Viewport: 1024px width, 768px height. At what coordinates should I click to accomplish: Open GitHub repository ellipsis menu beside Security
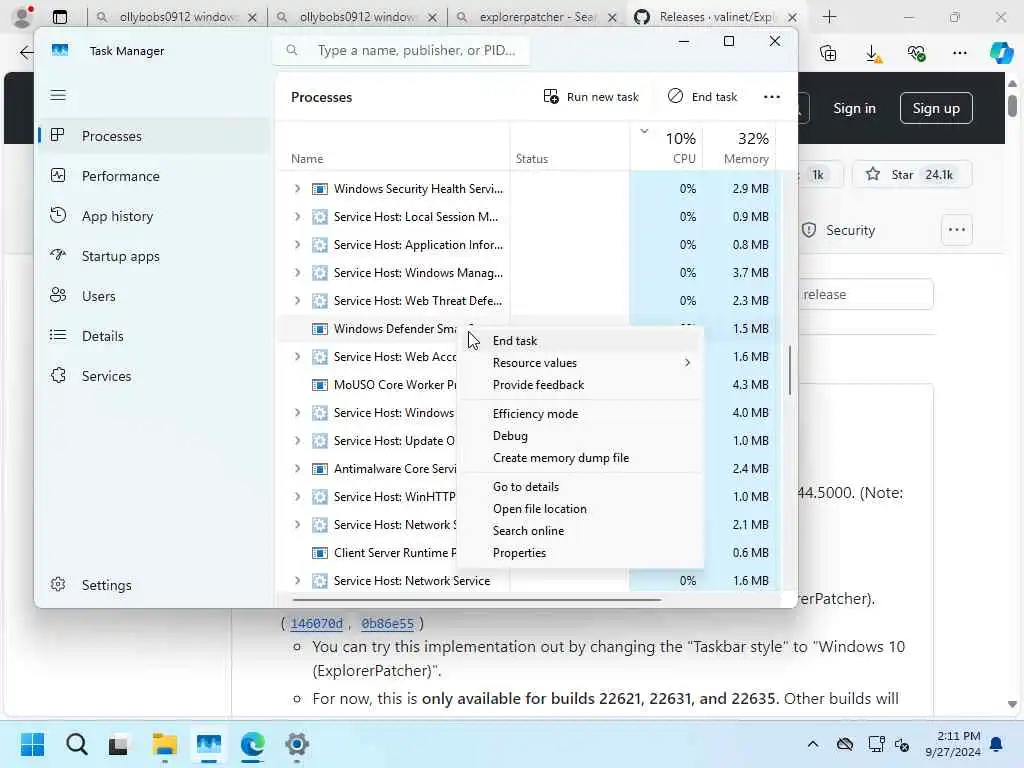[957, 229]
